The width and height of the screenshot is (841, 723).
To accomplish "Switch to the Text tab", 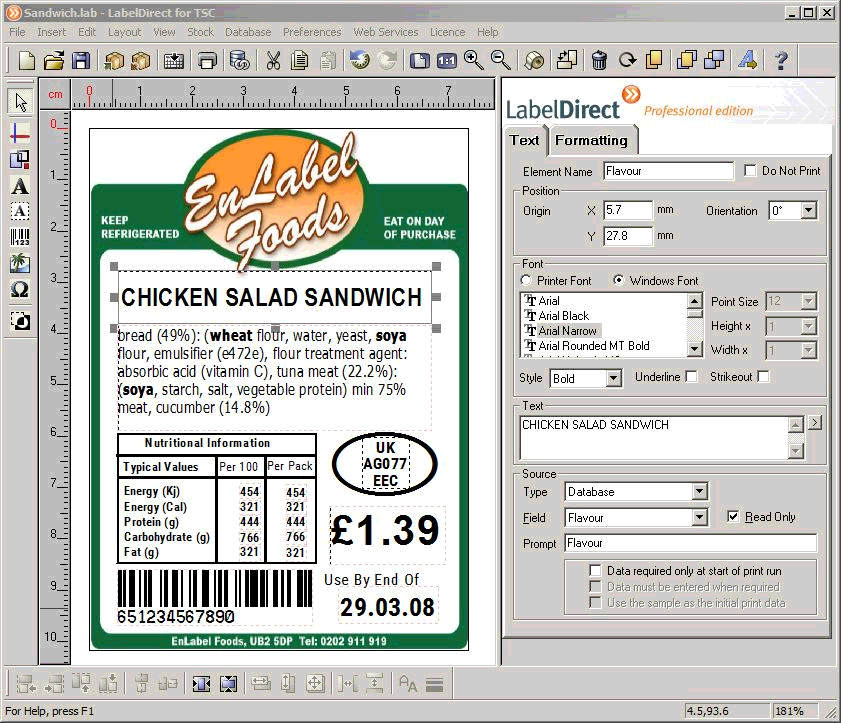I will 524,141.
